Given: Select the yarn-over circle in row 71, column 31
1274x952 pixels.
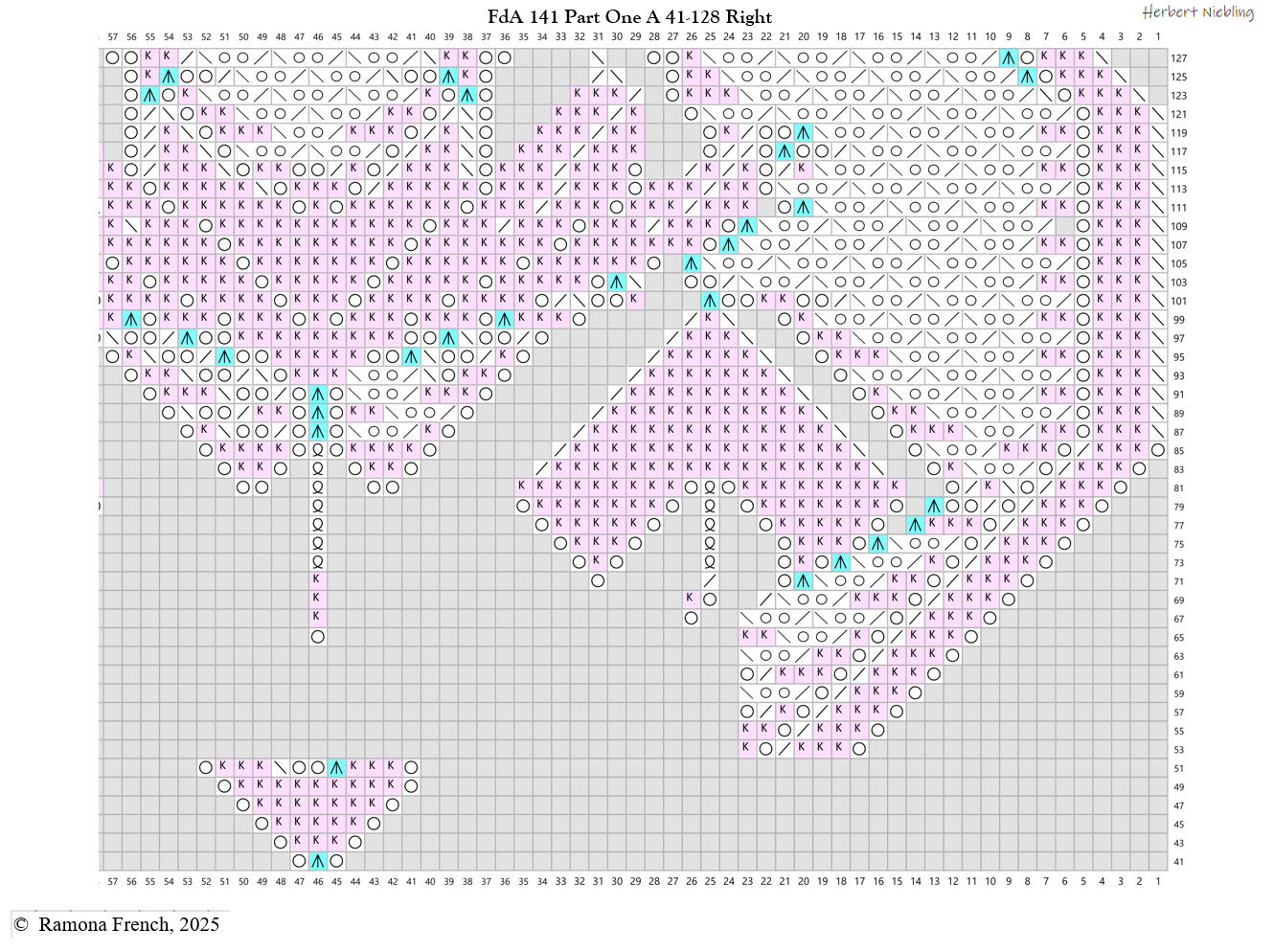Looking at the screenshot, I should [x=598, y=580].
